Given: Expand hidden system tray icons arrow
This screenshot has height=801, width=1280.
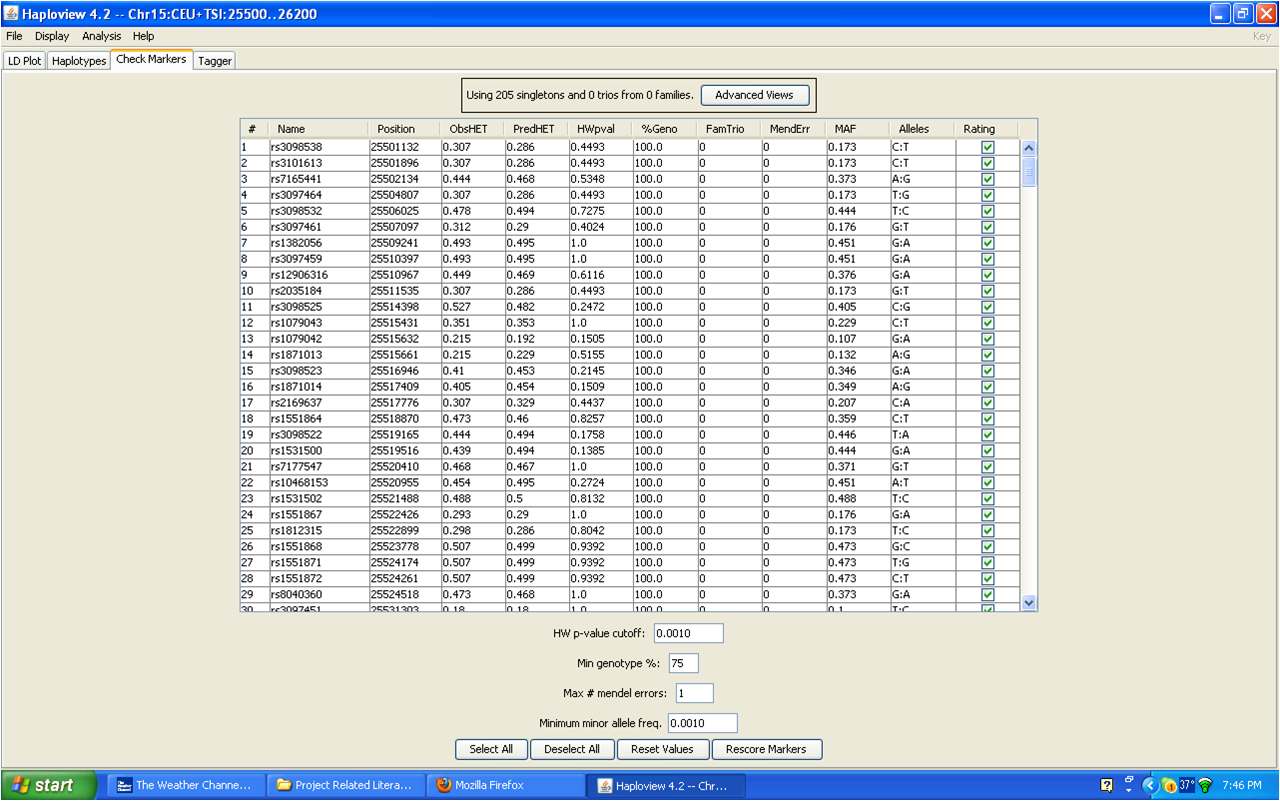Looking at the screenshot, I should (1150, 785).
